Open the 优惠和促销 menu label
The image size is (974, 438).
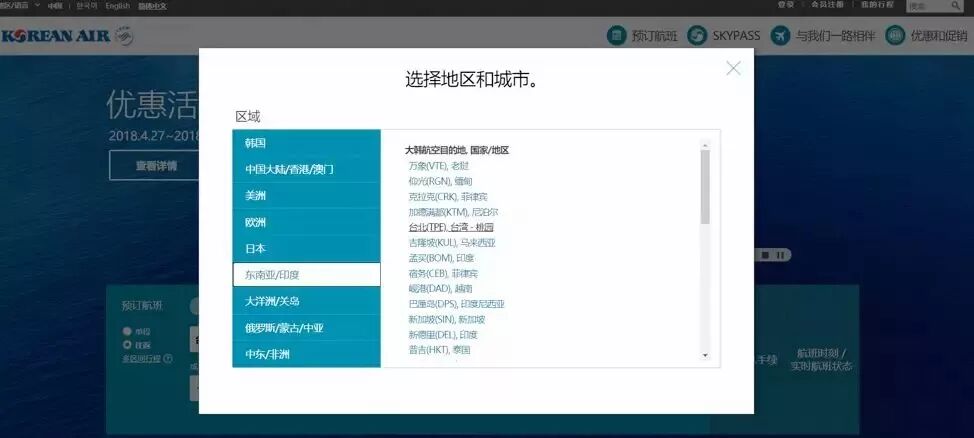(x=939, y=36)
